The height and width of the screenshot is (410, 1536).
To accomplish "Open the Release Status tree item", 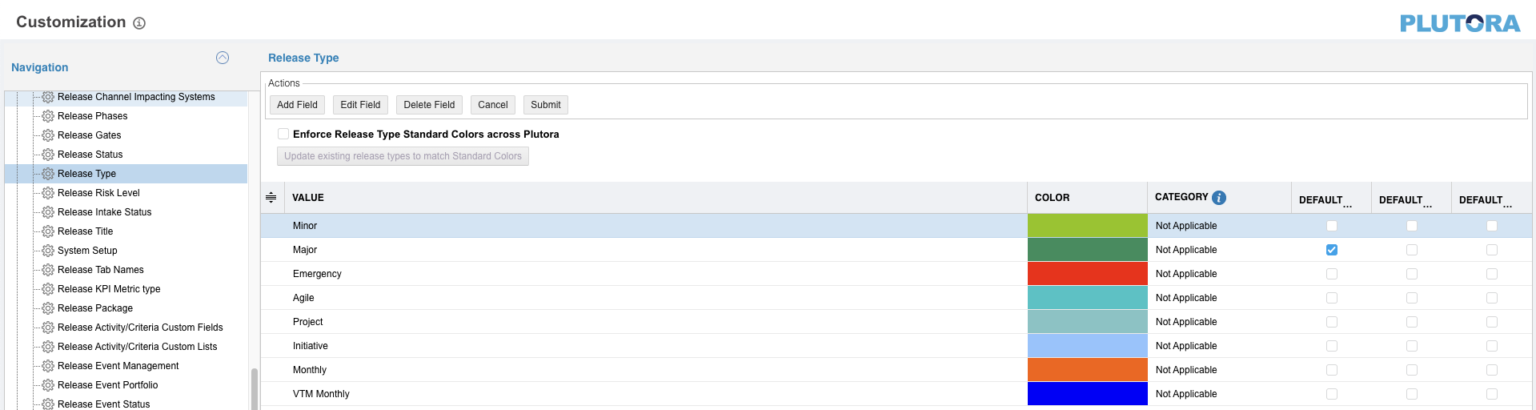I will tap(90, 155).
